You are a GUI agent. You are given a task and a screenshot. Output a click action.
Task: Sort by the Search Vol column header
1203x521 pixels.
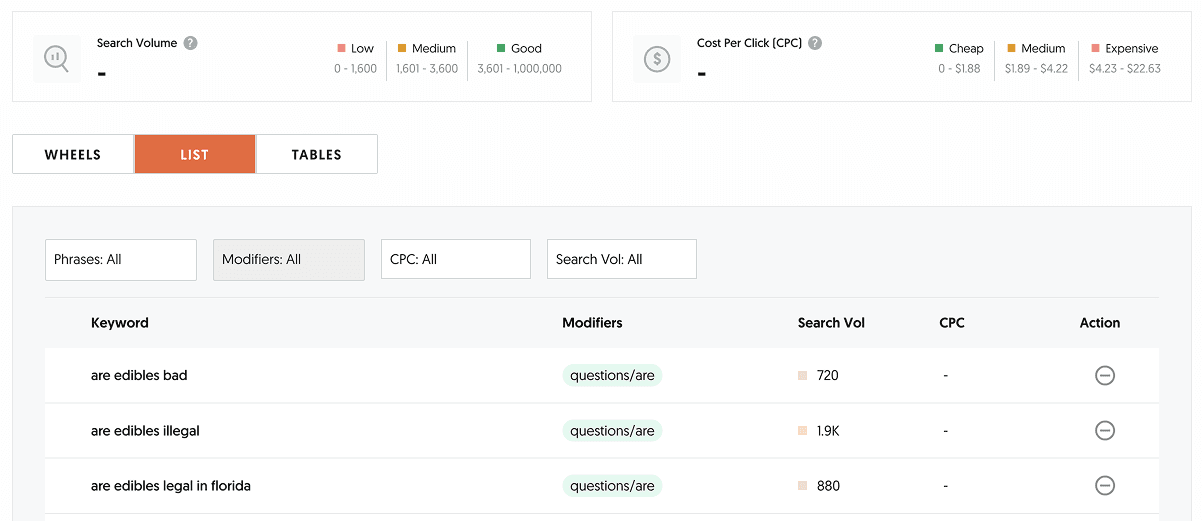(x=831, y=323)
